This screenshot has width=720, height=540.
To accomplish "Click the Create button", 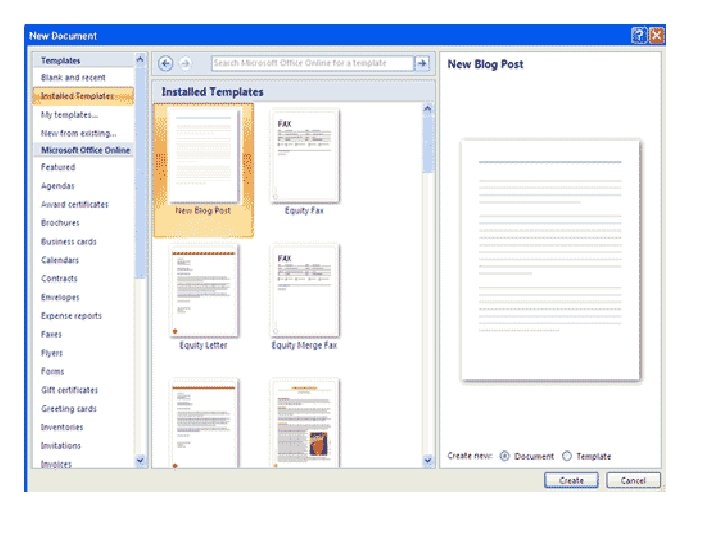I will (571, 480).
